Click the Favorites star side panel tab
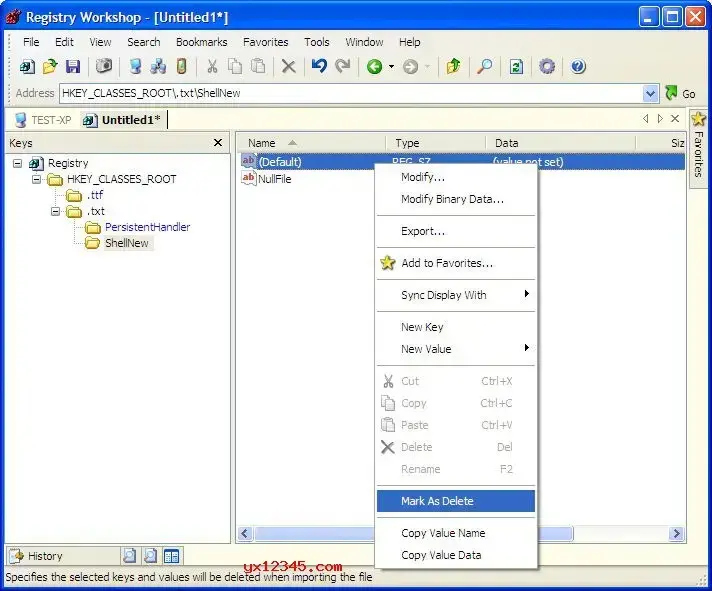The height and width of the screenshot is (591, 712). tap(698, 148)
